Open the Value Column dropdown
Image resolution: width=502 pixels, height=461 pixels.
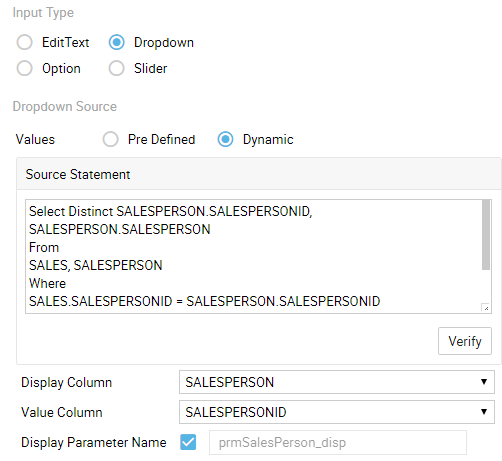point(337,412)
